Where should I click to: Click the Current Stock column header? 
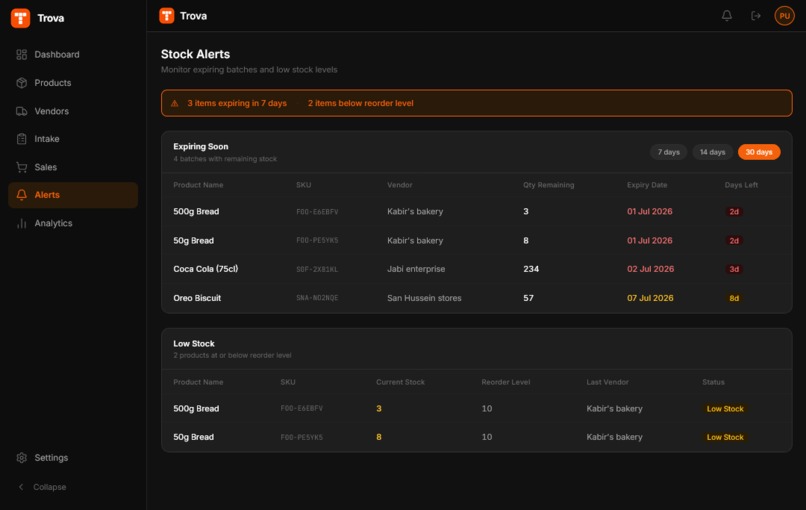[x=400, y=382]
